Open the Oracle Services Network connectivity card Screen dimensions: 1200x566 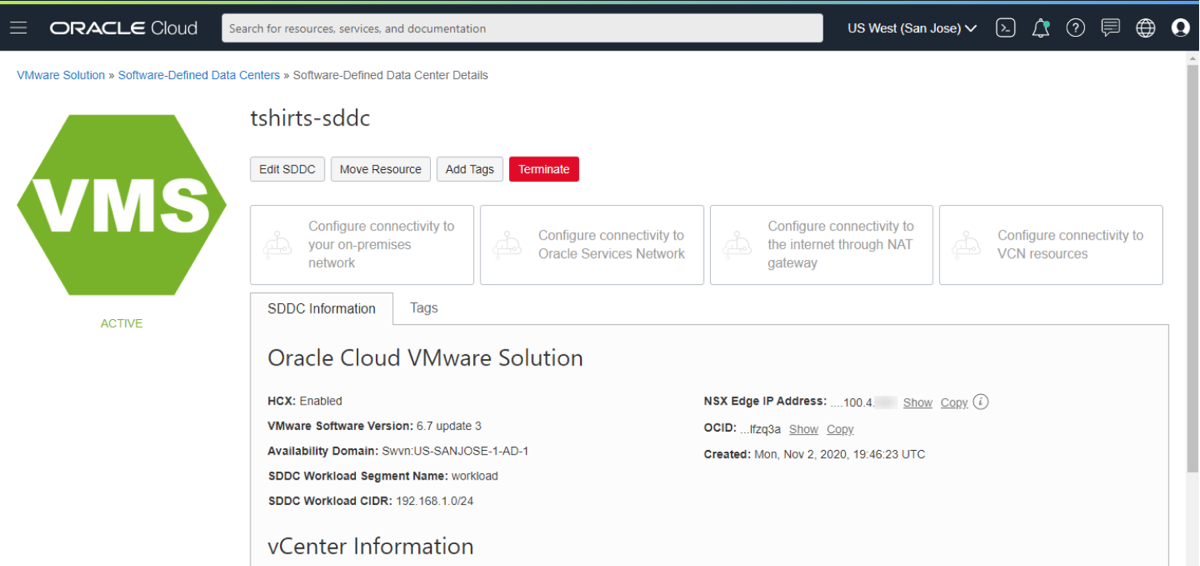point(592,245)
